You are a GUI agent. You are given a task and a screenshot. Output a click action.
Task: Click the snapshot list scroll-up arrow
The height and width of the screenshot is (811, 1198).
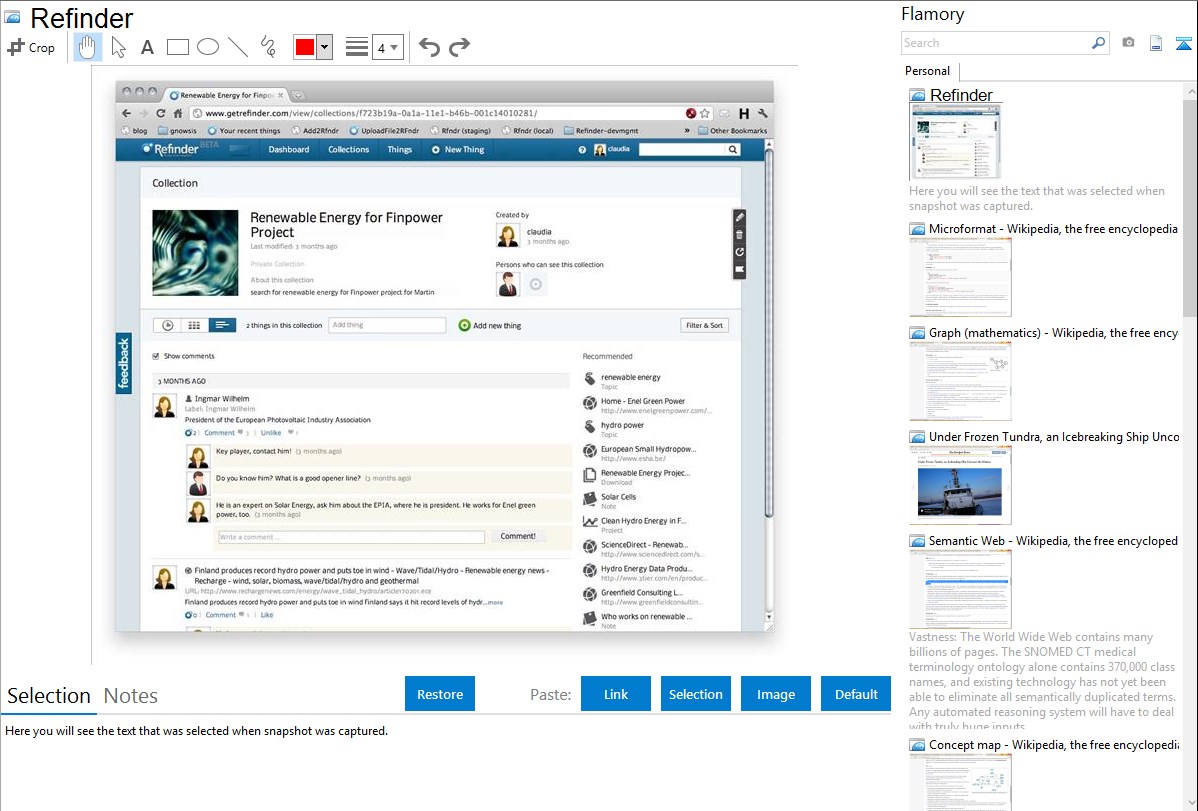coord(1191,91)
